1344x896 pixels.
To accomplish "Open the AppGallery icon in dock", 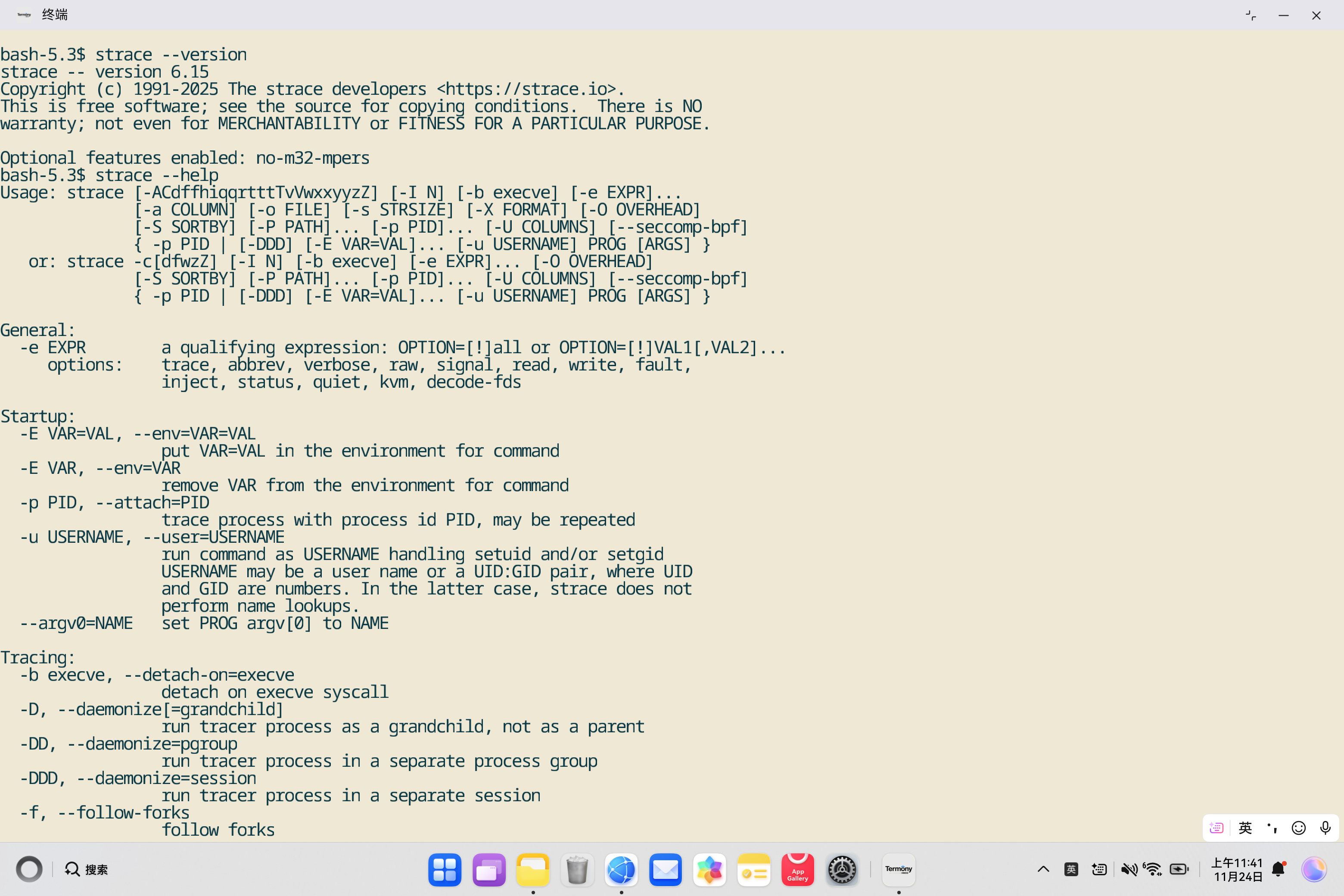I will [797, 870].
